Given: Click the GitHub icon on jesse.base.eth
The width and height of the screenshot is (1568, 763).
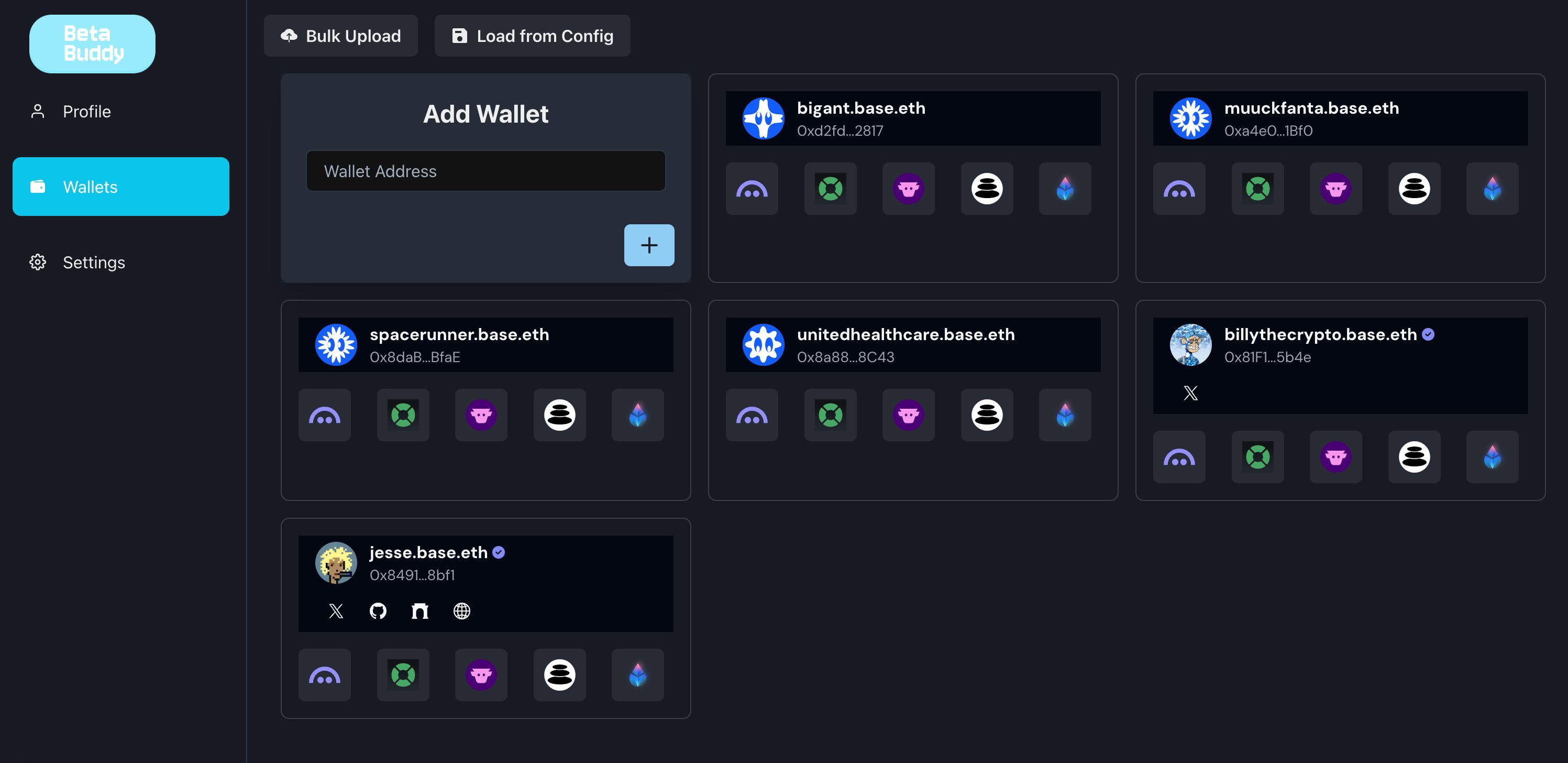Looking at the screenshot, I should (x=377, y=610).
